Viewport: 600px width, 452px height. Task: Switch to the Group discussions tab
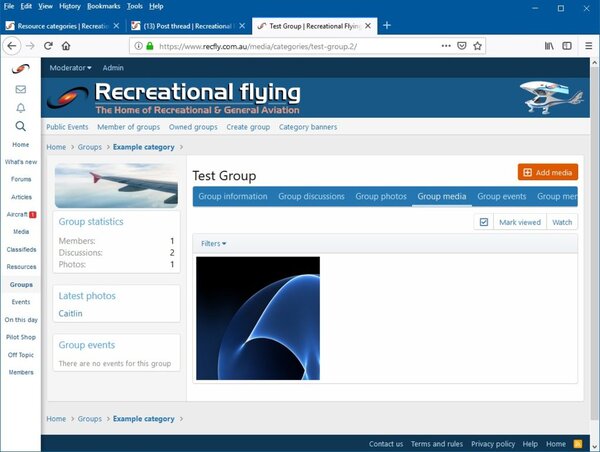[311, 197]
